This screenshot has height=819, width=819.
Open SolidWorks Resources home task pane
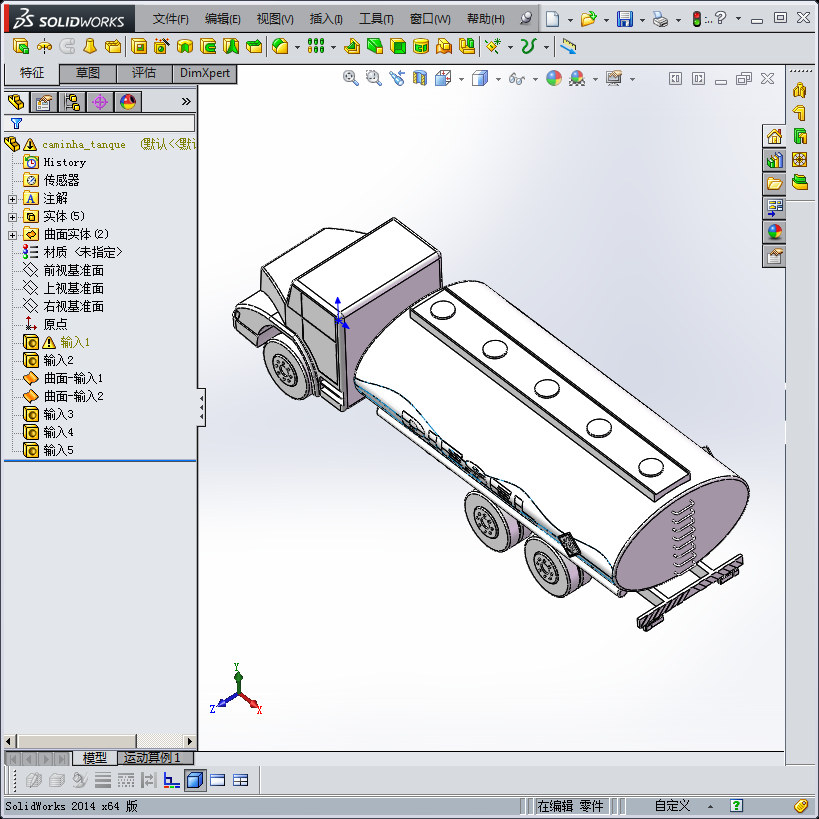(x=774, y=137)
